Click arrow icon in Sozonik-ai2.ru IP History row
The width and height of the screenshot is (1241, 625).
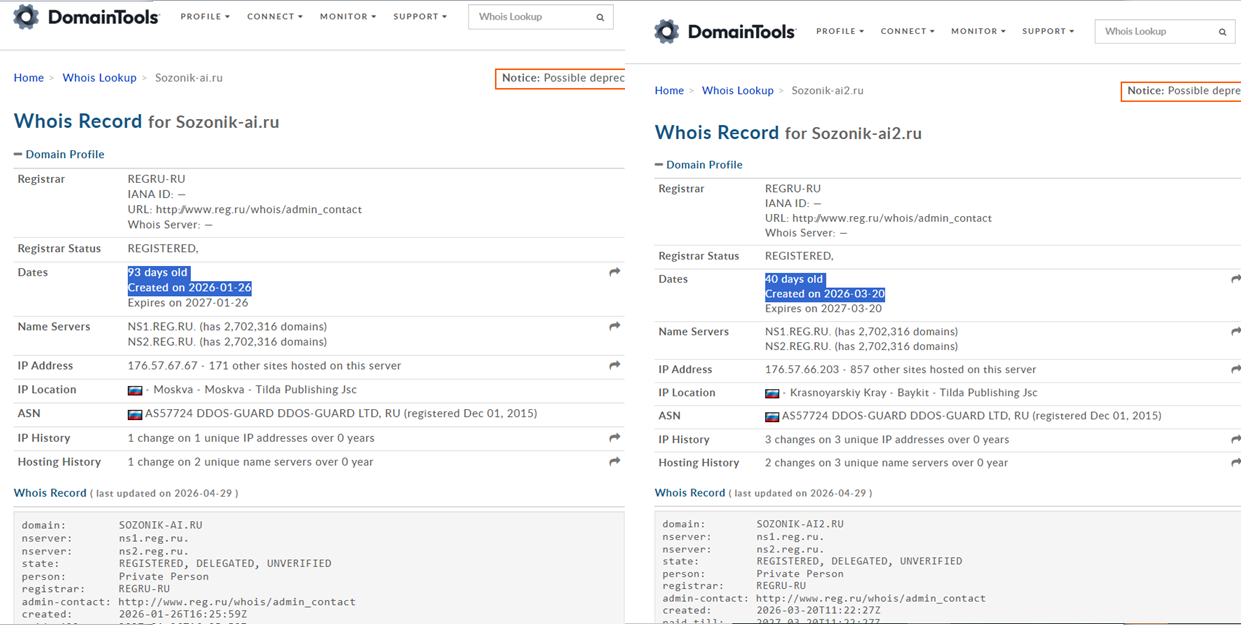1235,440
